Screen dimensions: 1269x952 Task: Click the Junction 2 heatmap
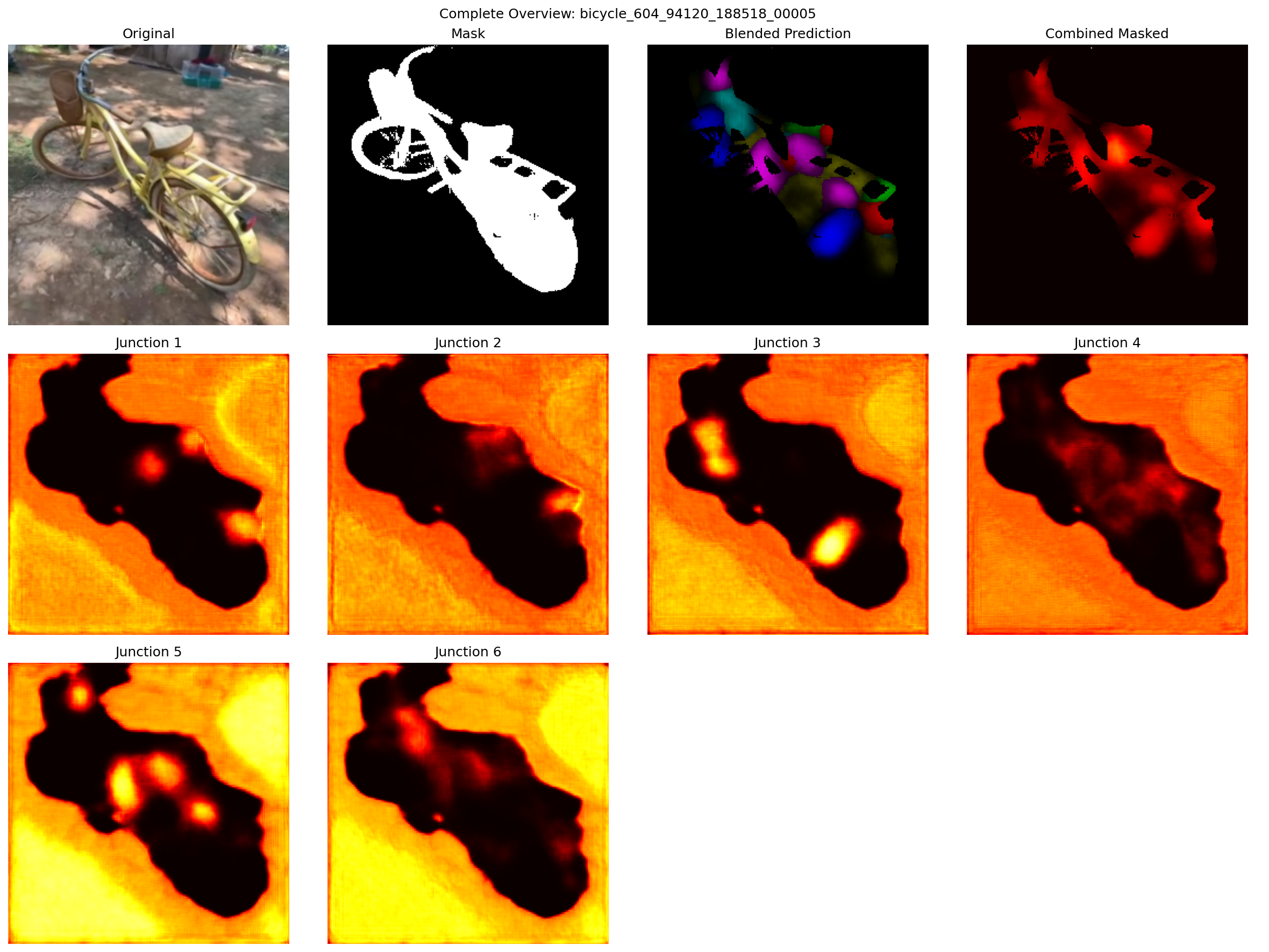pyautogui.click(x=468, y=495)
